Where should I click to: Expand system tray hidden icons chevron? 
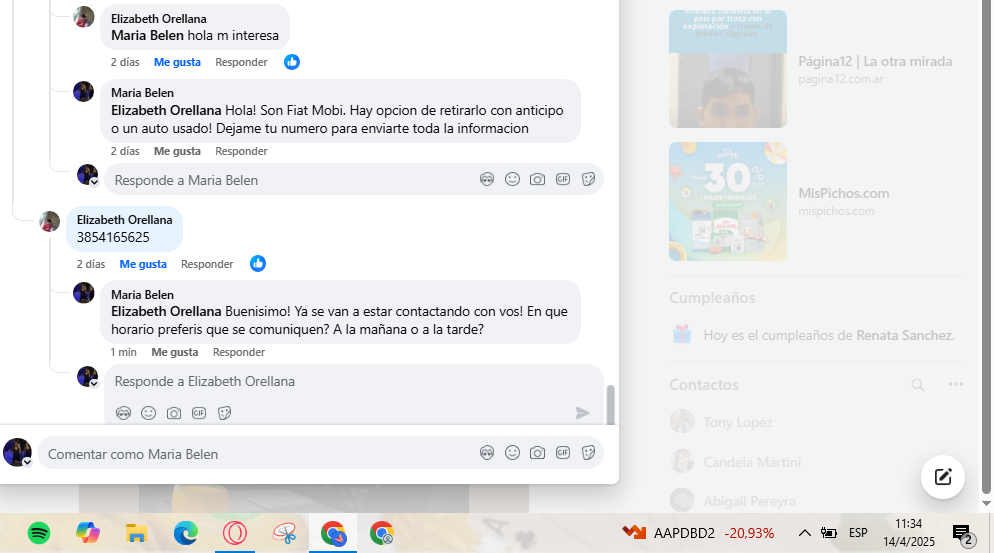click(x=804, y=533)
